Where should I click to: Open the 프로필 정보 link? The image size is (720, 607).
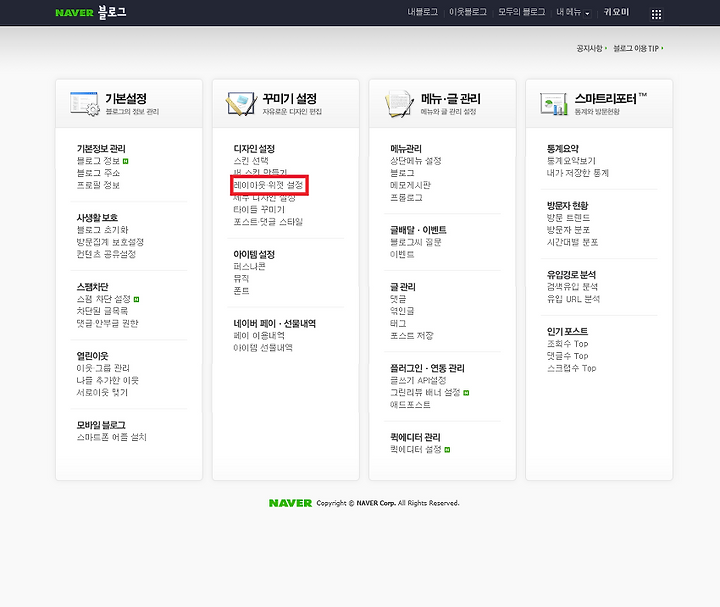(x=98, y=185)
